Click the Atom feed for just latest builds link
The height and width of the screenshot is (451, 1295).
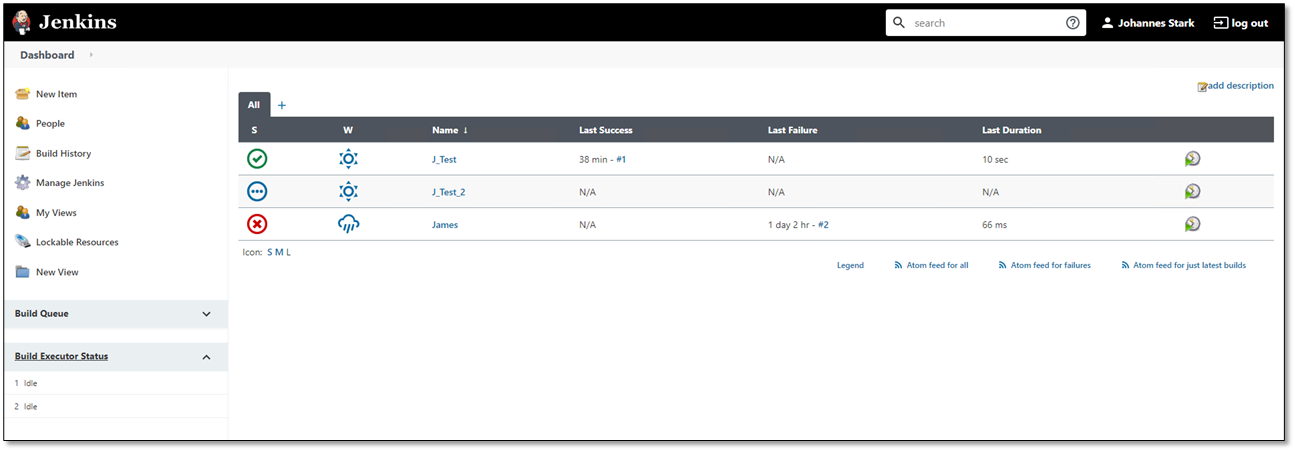pos(1189,265)
